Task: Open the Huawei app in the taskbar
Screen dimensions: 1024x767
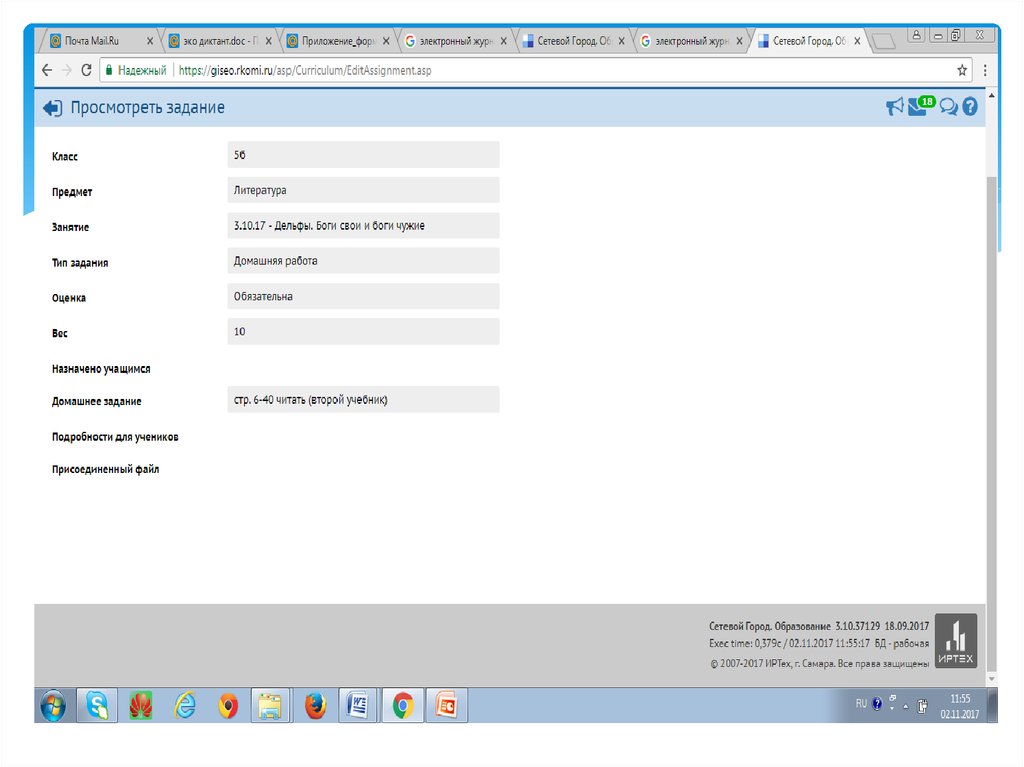Action: (x=141, y=706)
